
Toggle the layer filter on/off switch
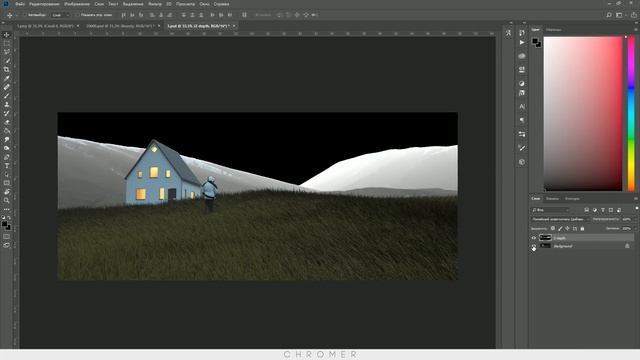(636, 209)
